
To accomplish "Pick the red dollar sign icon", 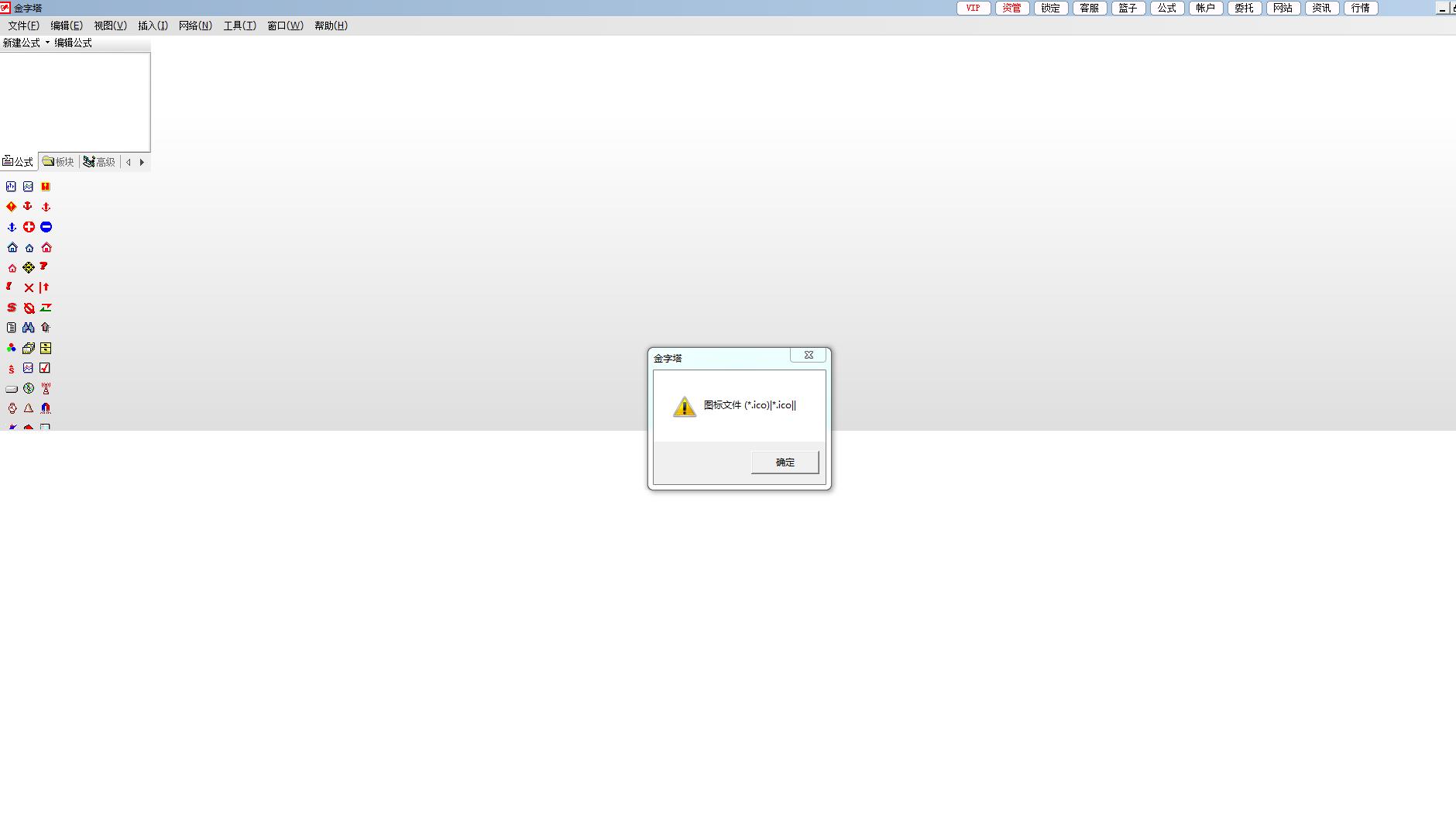I will pos(12,369).
